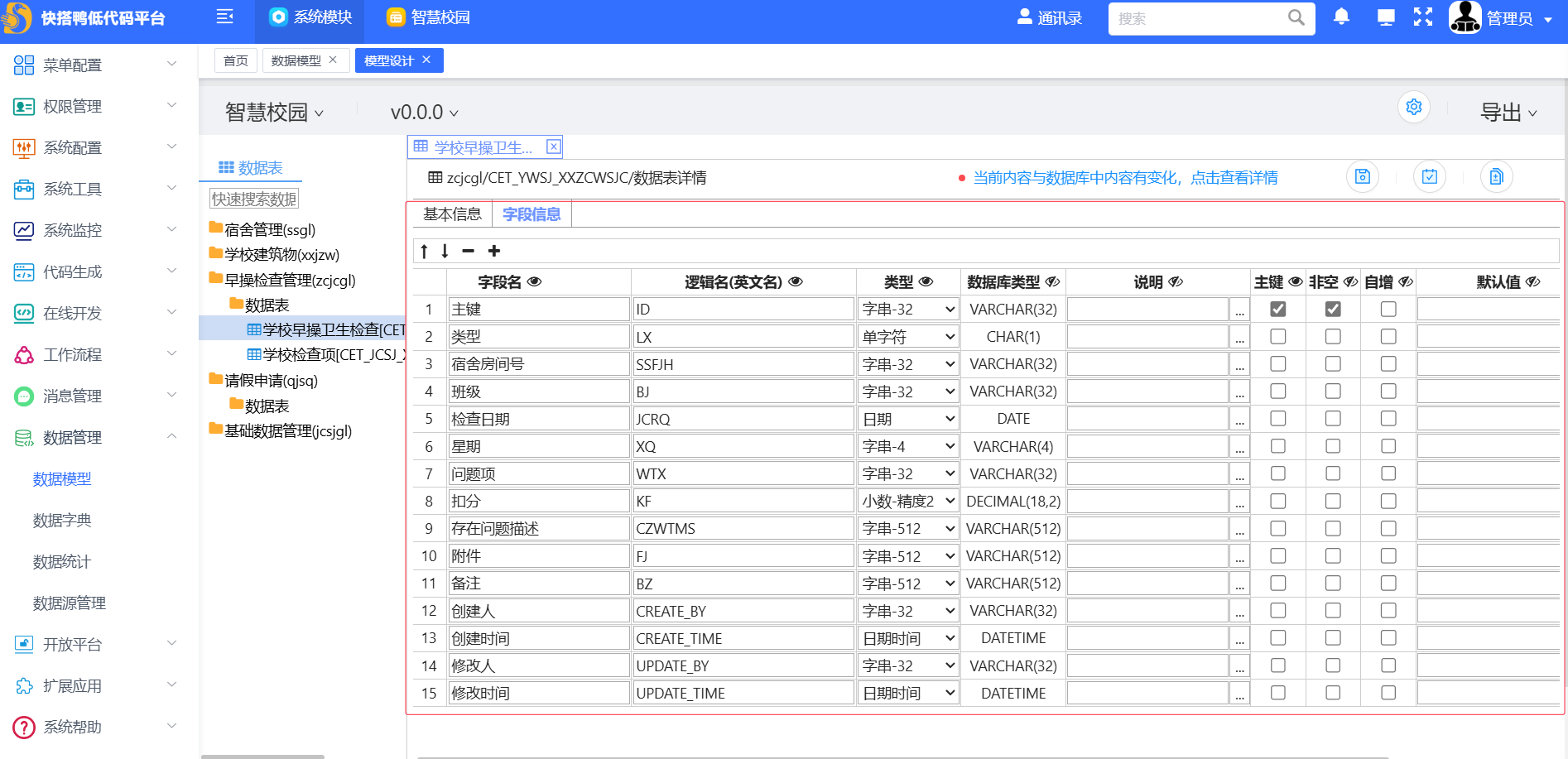
Task: Click the admin avatar icon
Action: (1465, 17)
